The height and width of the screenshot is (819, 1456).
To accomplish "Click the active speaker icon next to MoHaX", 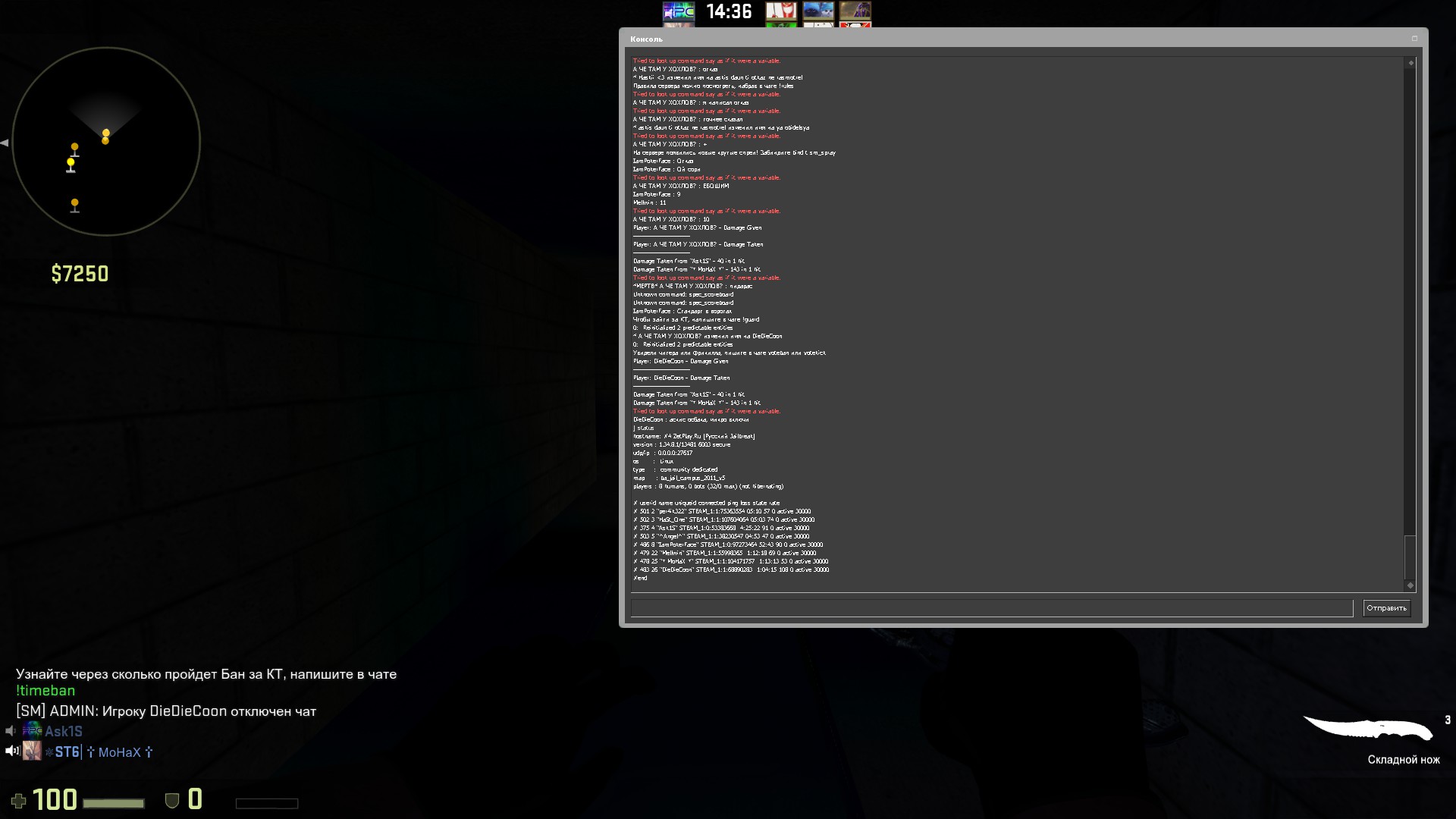I will coord(11,752).
